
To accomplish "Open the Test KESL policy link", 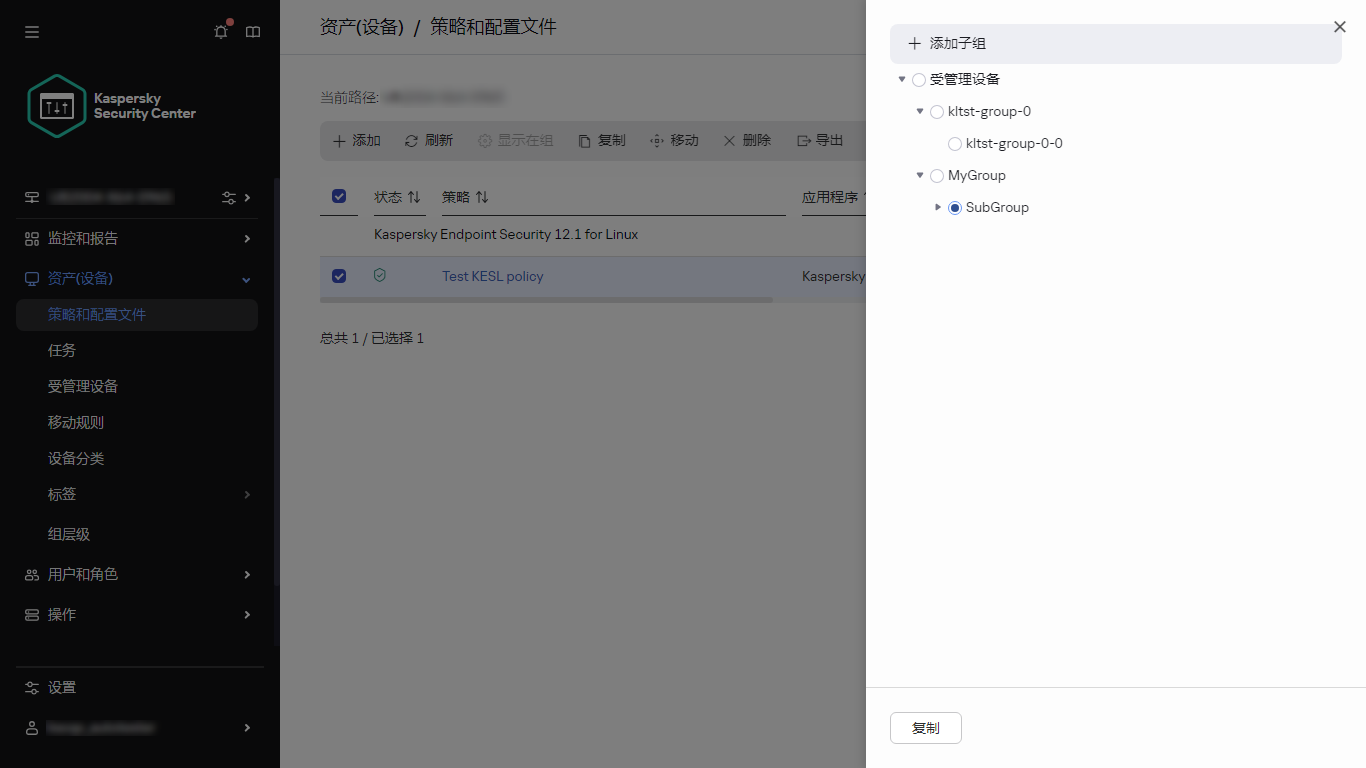I will [x=493, y=276].
